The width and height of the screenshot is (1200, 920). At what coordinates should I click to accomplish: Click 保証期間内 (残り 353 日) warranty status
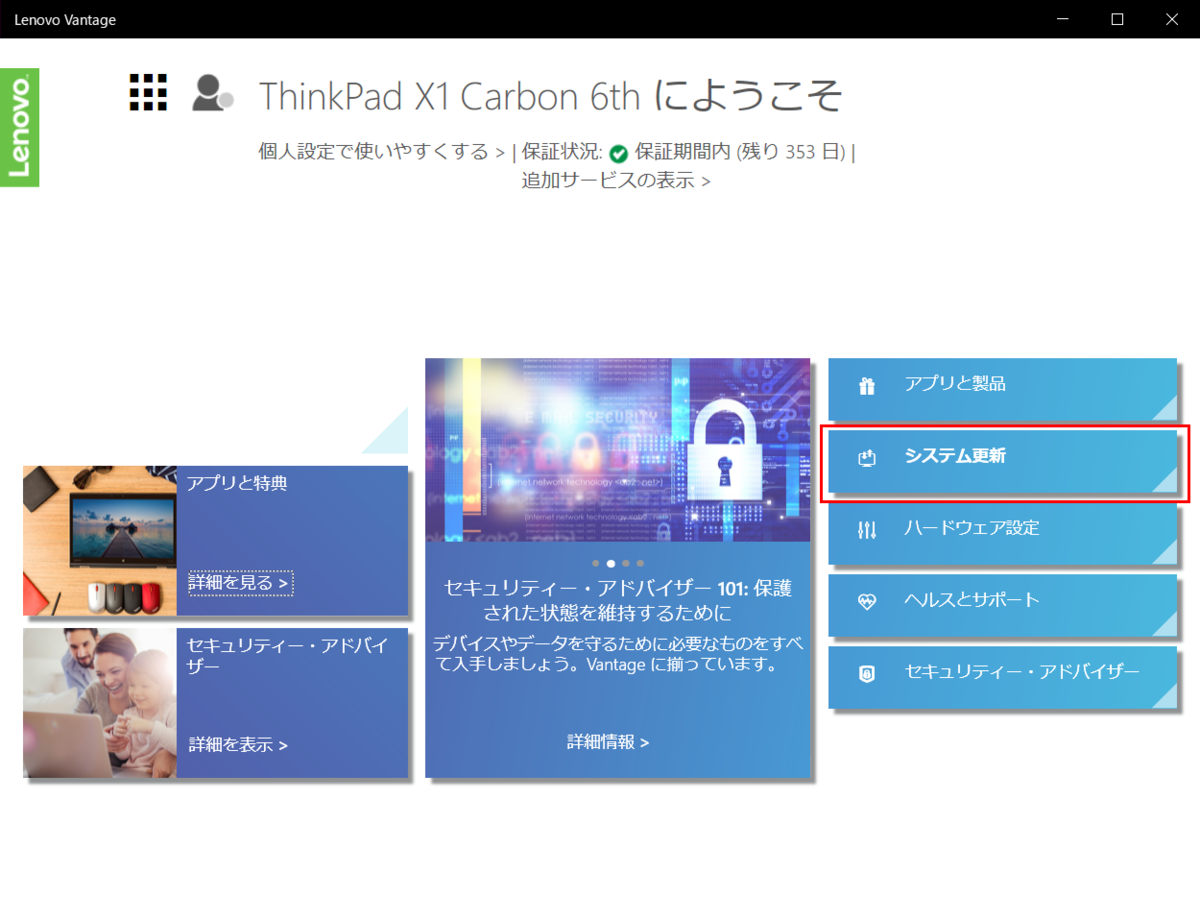(741, 152)
